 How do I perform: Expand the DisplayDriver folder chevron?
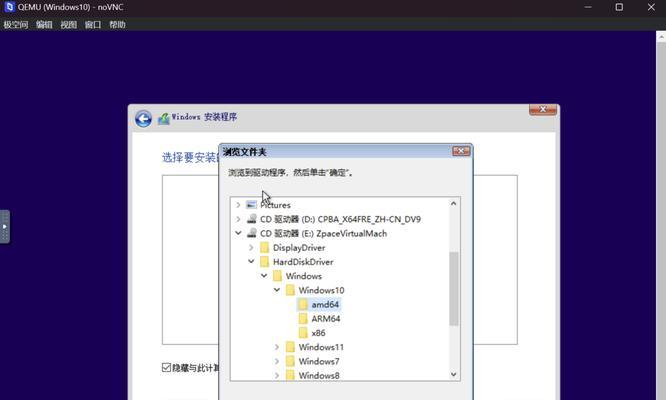251,248
